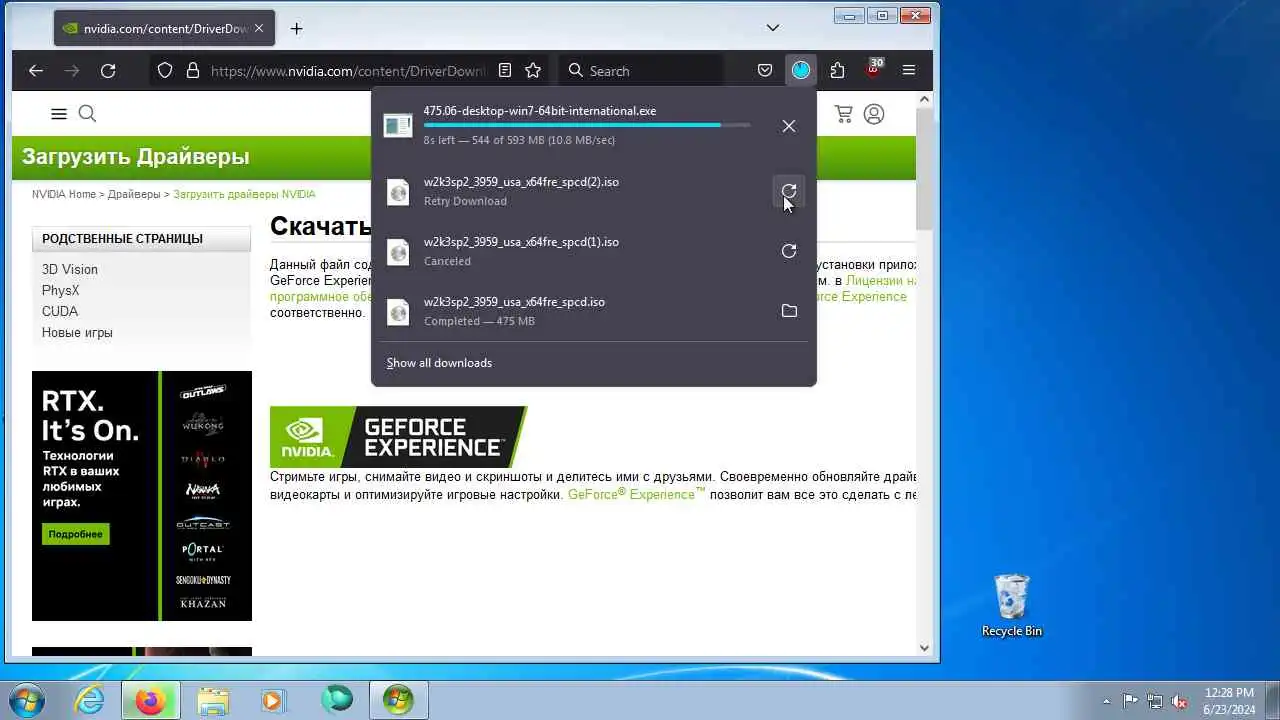This screenshot has width=1280, height=720.
Task: Close the nvidia.com tab
Action: click(x=259, y=29)
